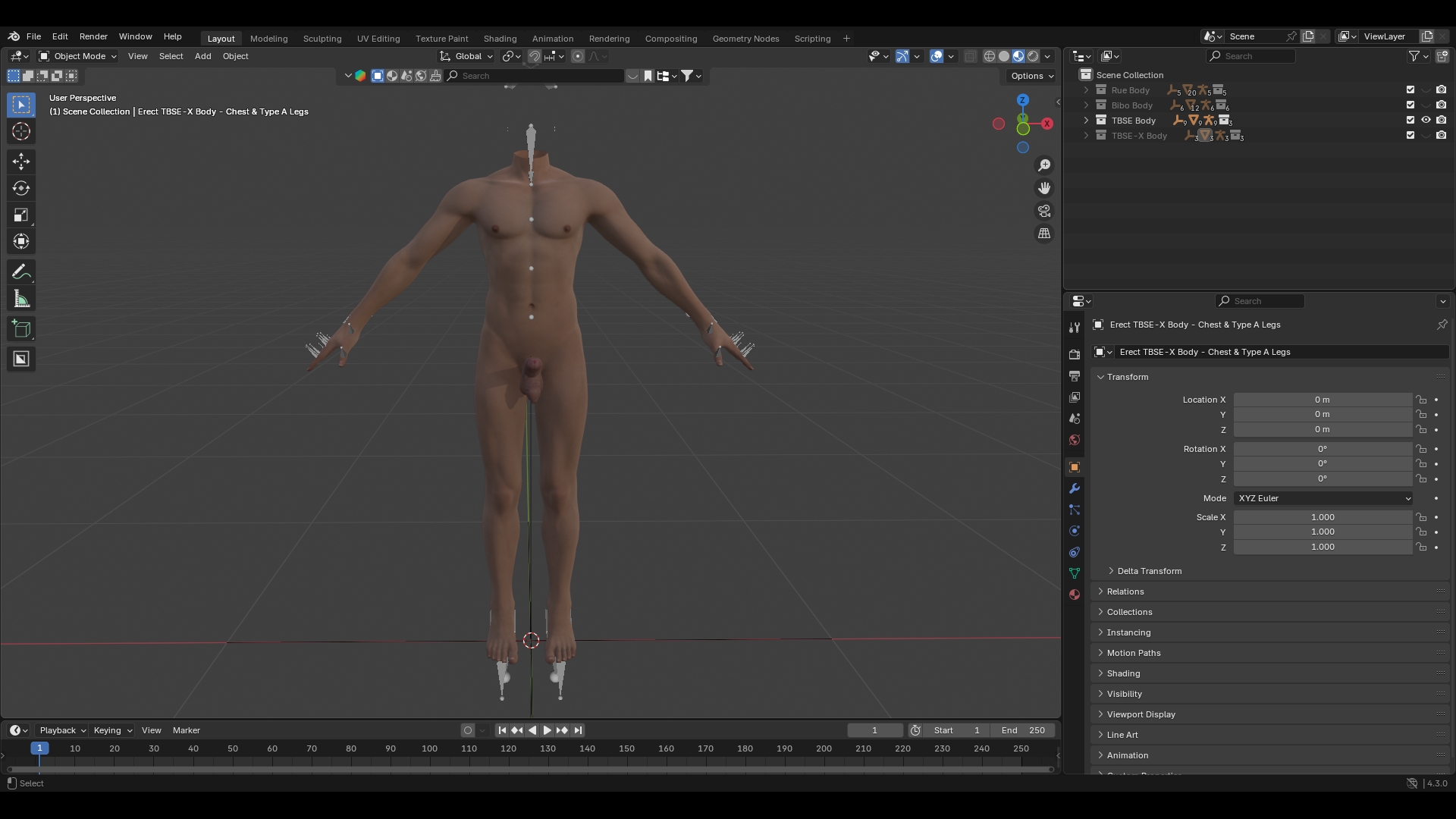Viewport: 1456px width, 819px height.
Task: Open the Modifiers wrench properties tab
Action: point(1074,488)
